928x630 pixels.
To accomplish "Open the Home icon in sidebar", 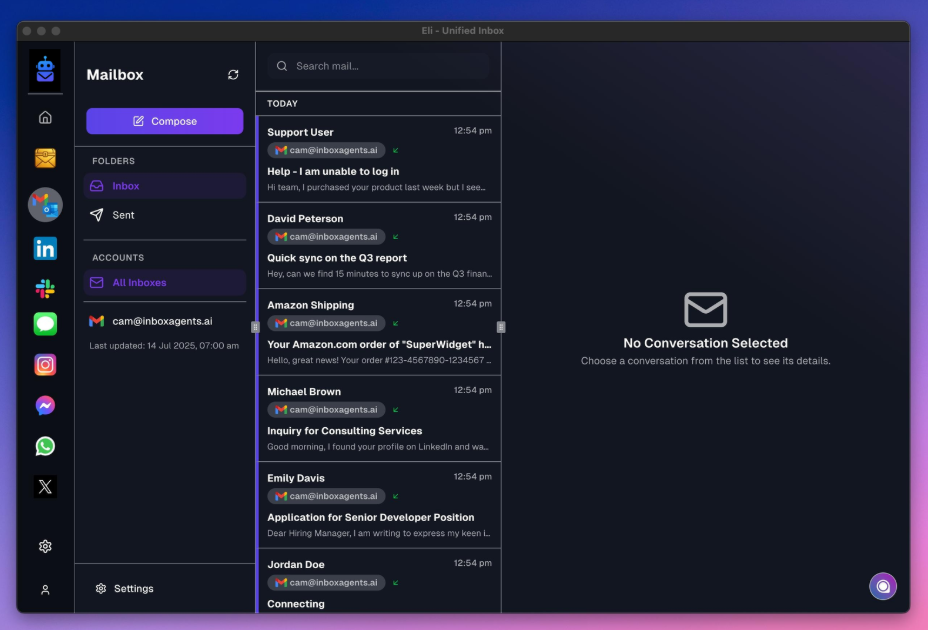I will (x=45, y=117).
